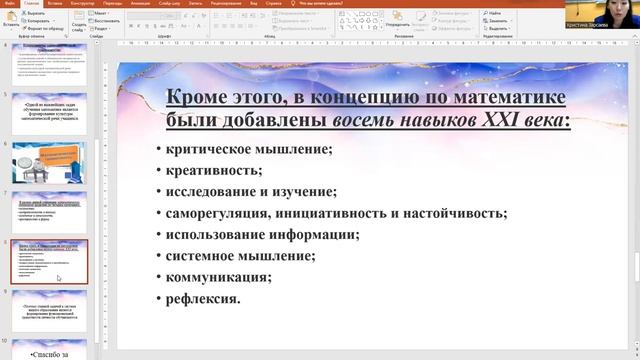Image resolution: width=640 pixels, height=360 pixels.
Task: Select slide 7 thumbnail in the panel
Action: coord(49,212)
